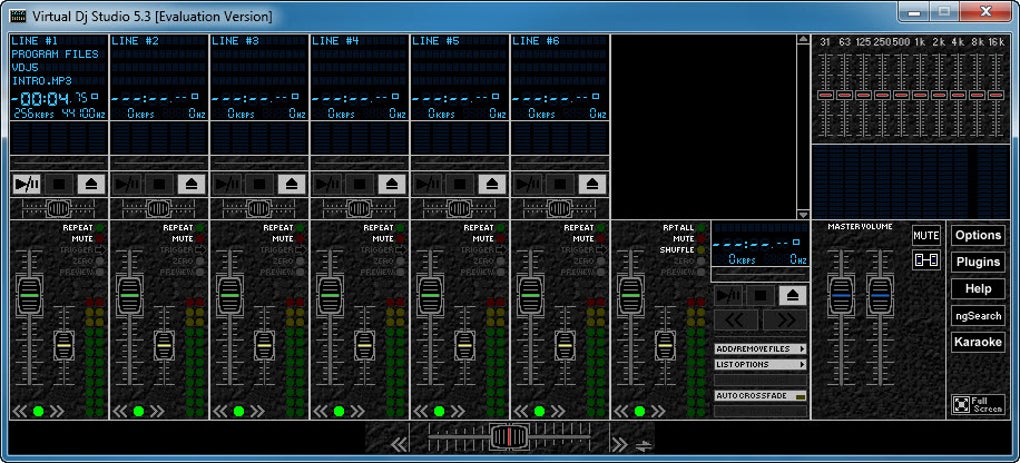Click the stop button on Line 5

pyautogui.click(x=459, y=184)
